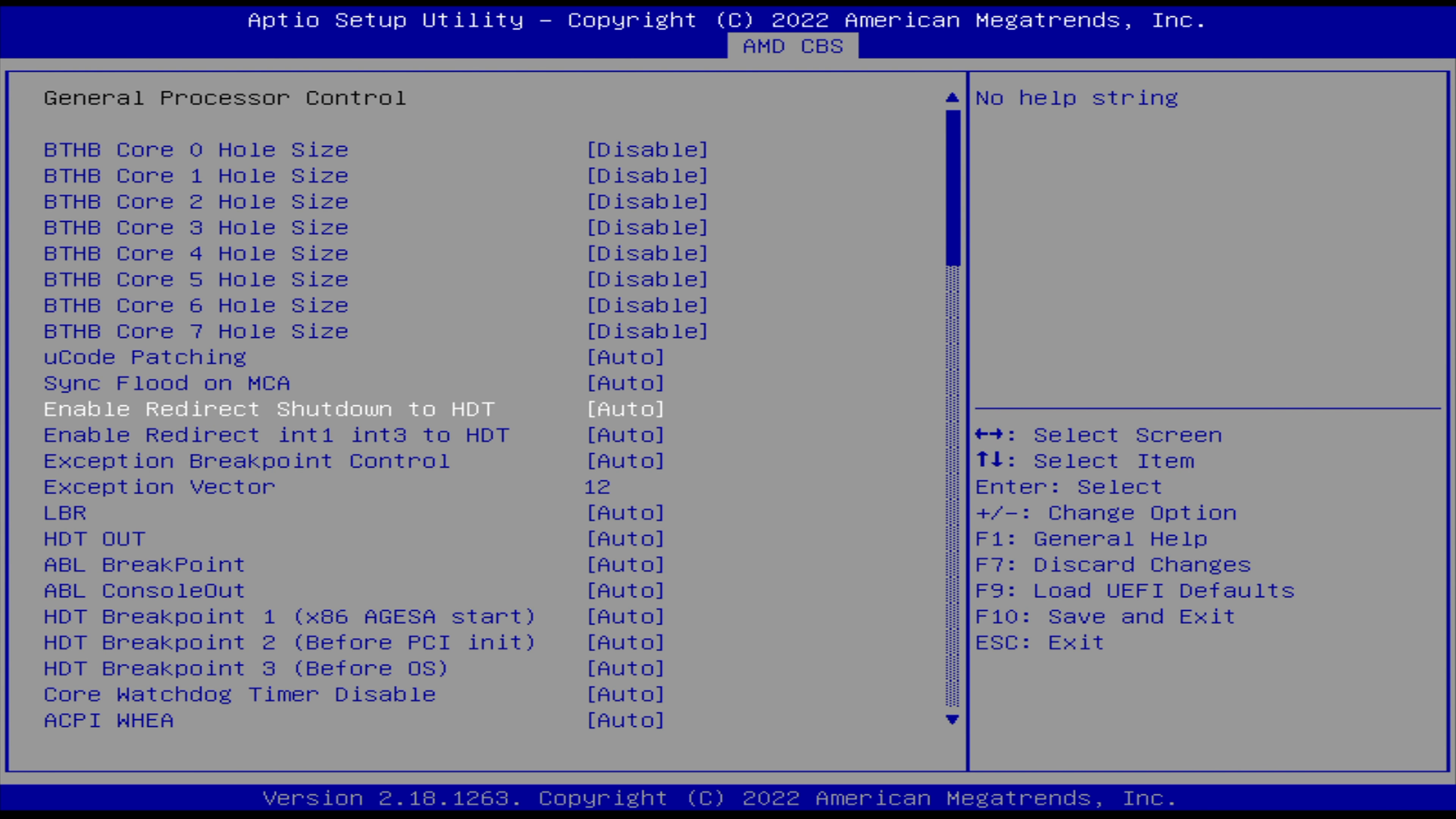Open BTHB Core 6 Hole Size option
This screenshot has width=1456, height=819.
point(647,306)
